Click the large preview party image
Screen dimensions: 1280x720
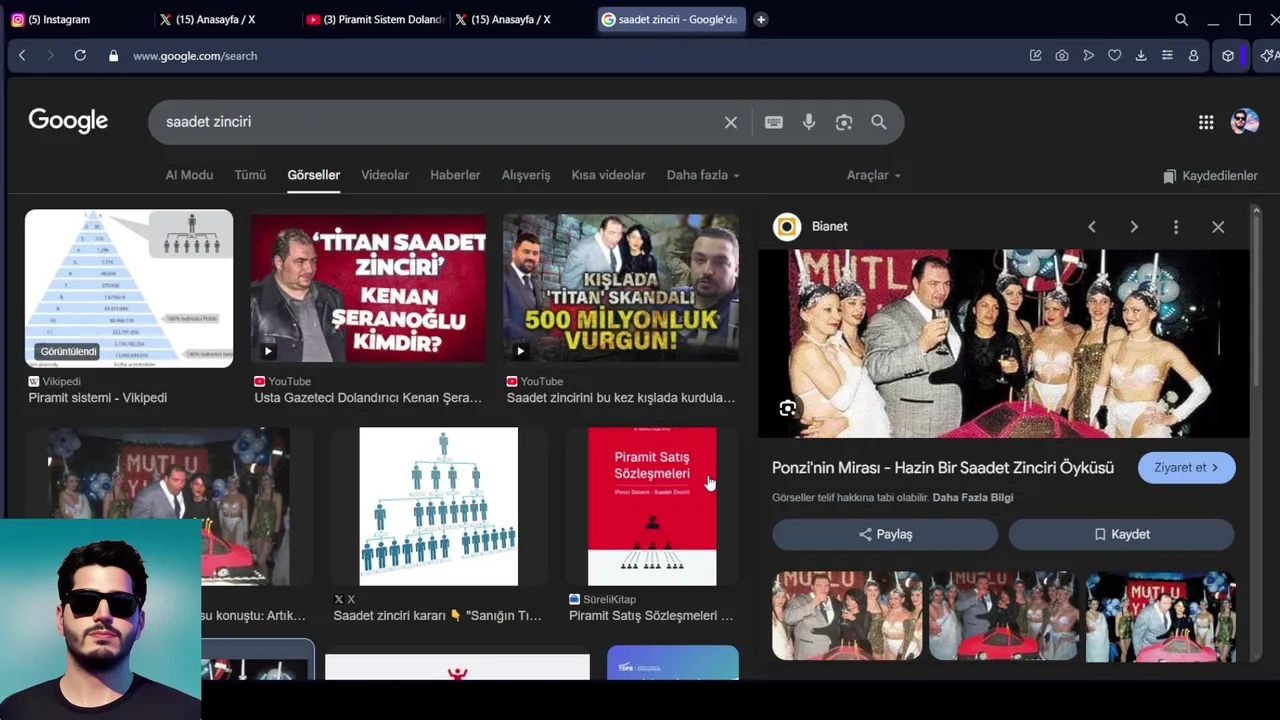[1003, 343]
